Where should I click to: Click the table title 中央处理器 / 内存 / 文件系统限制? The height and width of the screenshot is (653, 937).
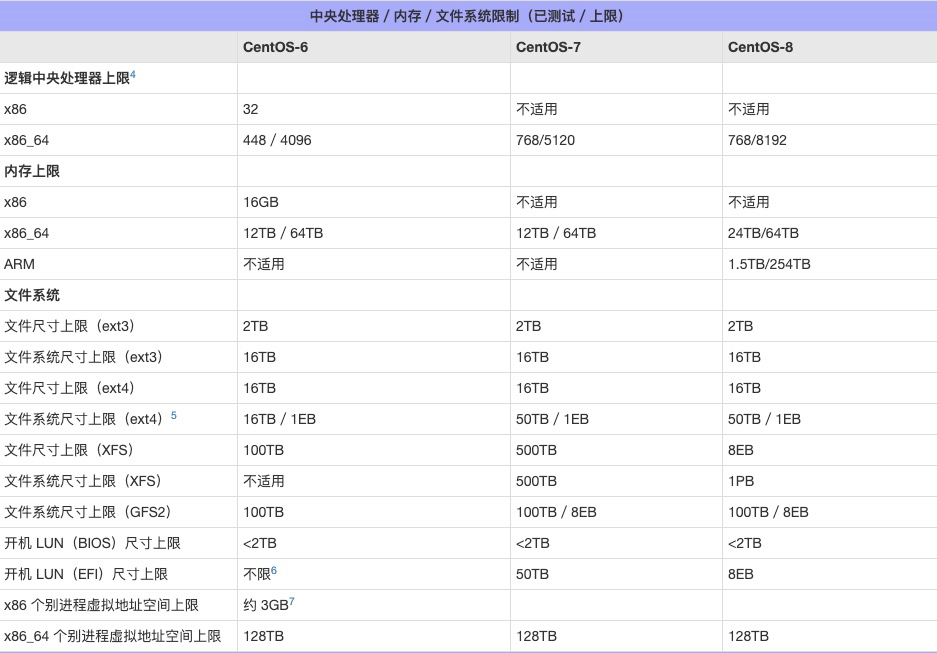[468, 14]
